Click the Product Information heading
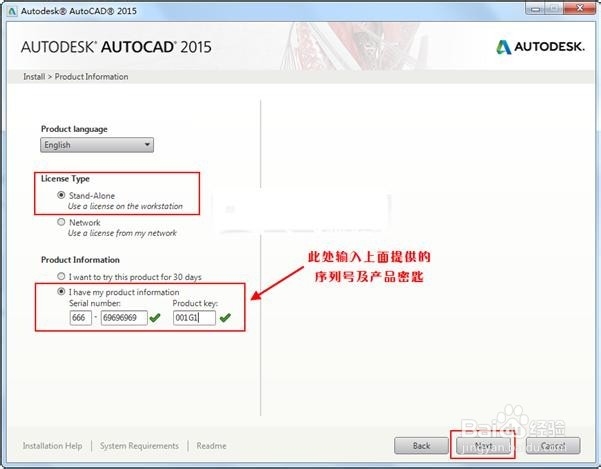The width and height of the screenshot is (601, 469). coord(80,260)
